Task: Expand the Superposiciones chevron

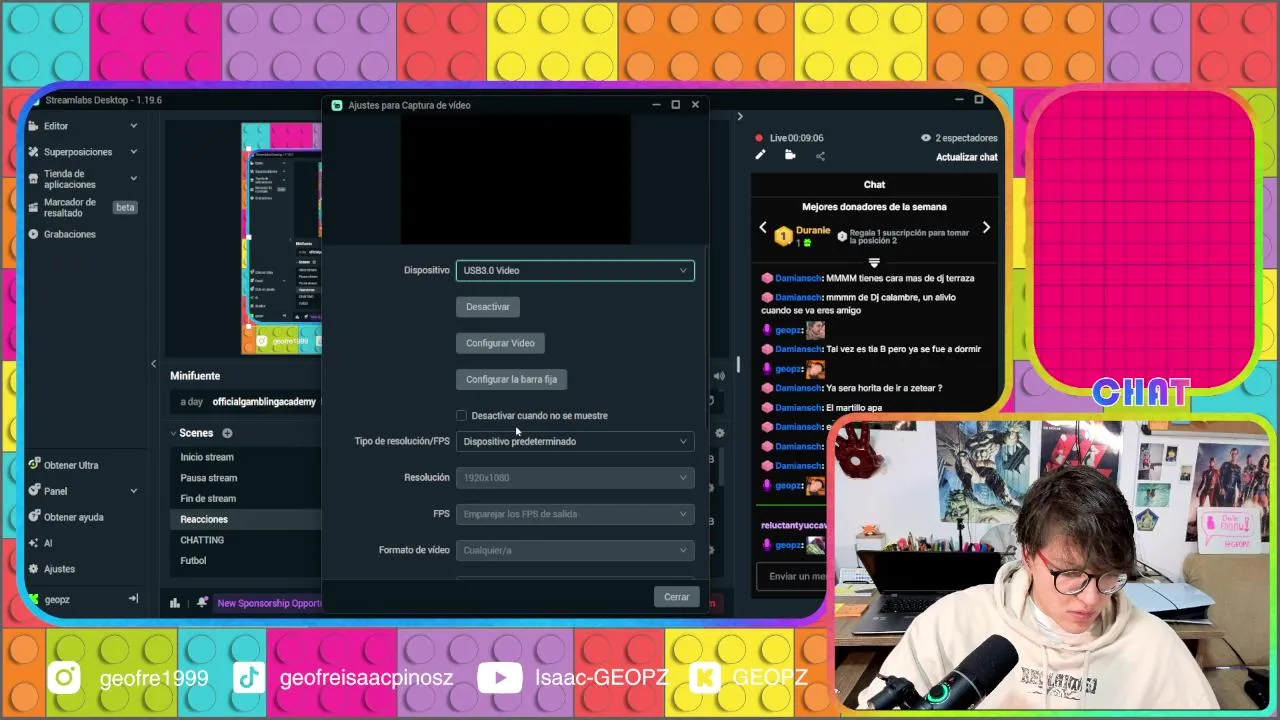Action: pos(133,152)
